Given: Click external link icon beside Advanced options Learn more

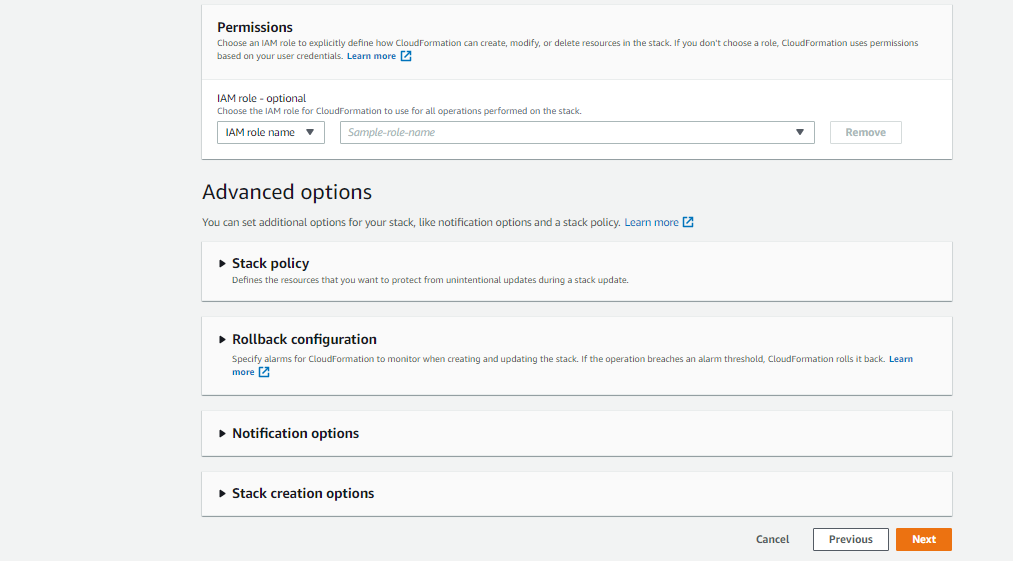Looking at the screenshot, I should pyautogui.click(x=688, y=222).
